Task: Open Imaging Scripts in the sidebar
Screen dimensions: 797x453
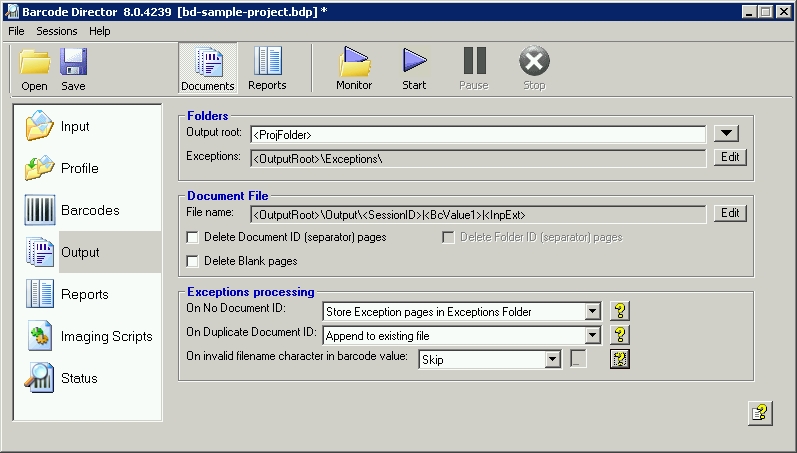Action: click(106, 337)
